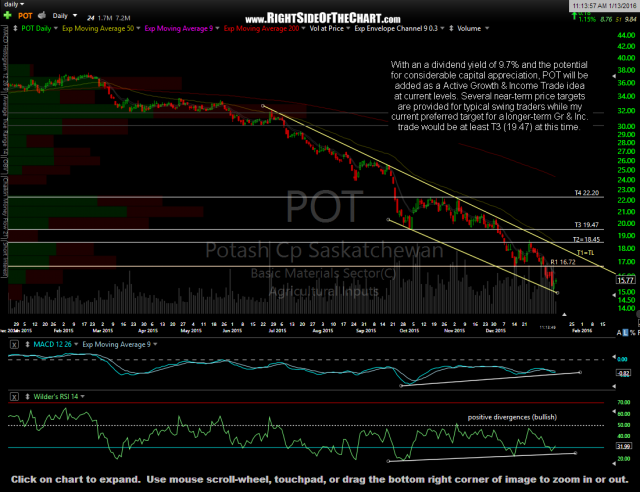Image resolution: width=640 pixels, height=492 pixels.
Task: Select the 'A' arithmetic scale toggle
Action: pos(619,333)
